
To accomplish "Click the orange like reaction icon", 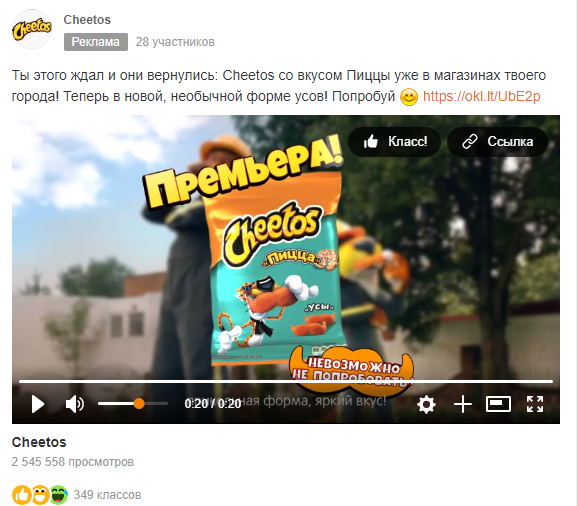I will [x=21, y=495].
